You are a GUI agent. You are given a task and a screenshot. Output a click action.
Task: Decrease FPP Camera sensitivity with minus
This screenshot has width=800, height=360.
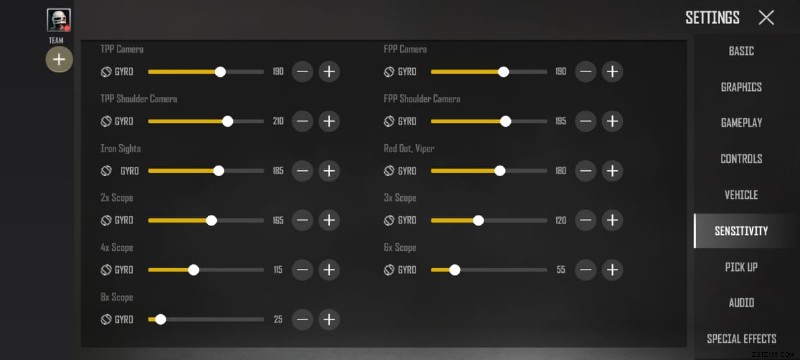click(x=585, y=71)
